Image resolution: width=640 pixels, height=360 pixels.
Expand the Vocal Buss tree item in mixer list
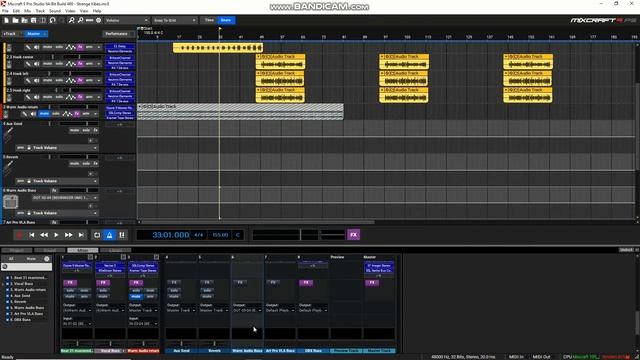click(3, 284)
